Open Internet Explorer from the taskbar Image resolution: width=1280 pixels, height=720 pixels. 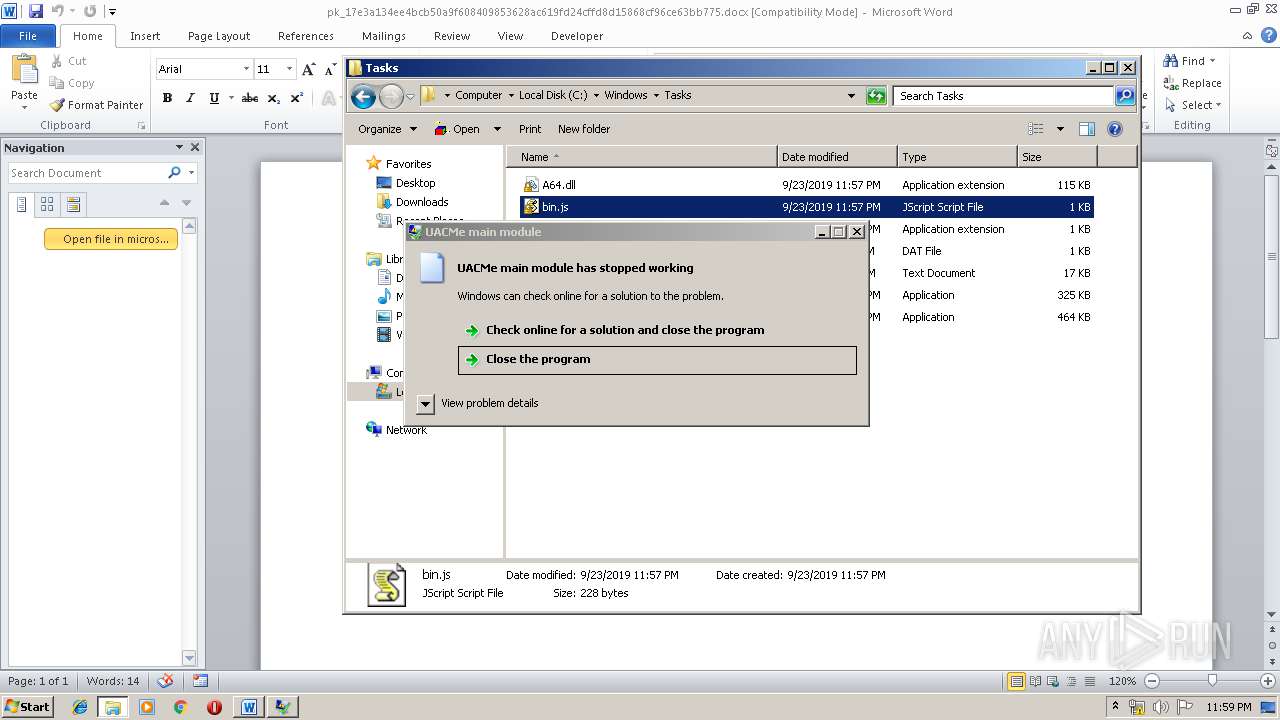click(80, 707)
